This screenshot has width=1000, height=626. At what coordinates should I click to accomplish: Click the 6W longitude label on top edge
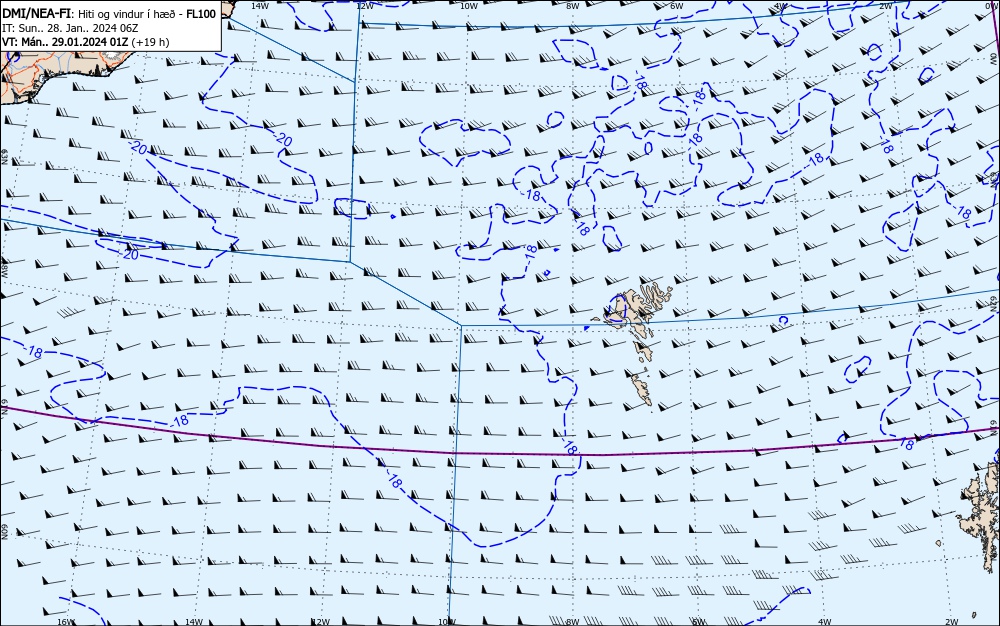[x=677, y=6]
